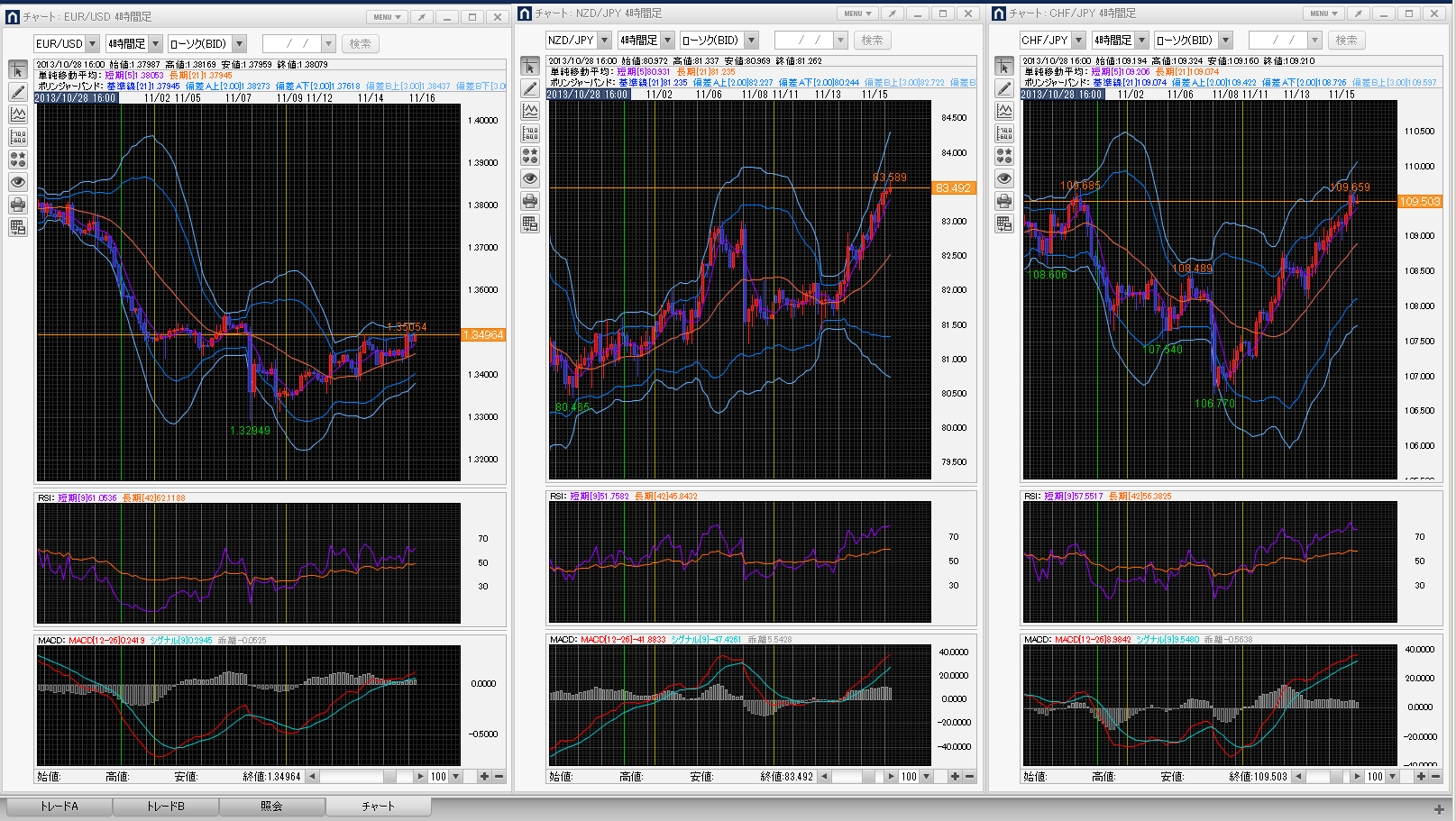Open the ローソク(BID) chart type dropdown in CHF/JPY
The image size is (1456, 821).
[x=1225, y=41]
